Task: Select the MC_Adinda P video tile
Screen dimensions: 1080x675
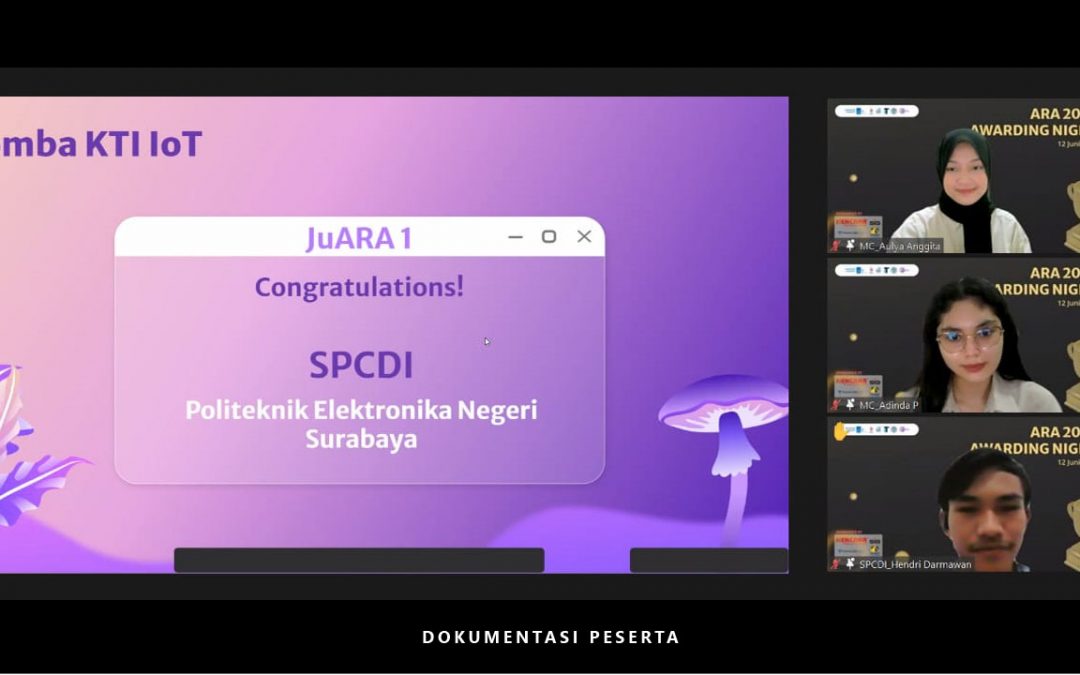Action: [x=953, y=335]
